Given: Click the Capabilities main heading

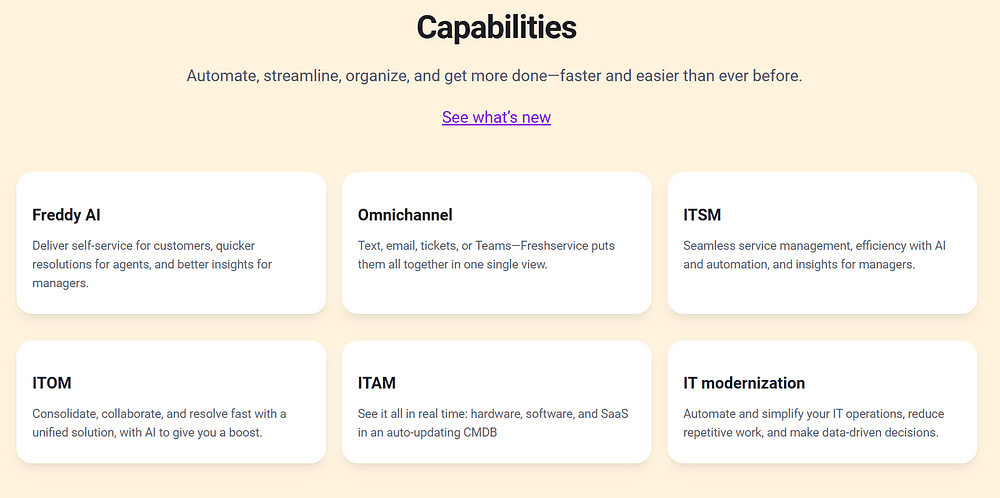Looking at the screenshot, I should point(496,27).
